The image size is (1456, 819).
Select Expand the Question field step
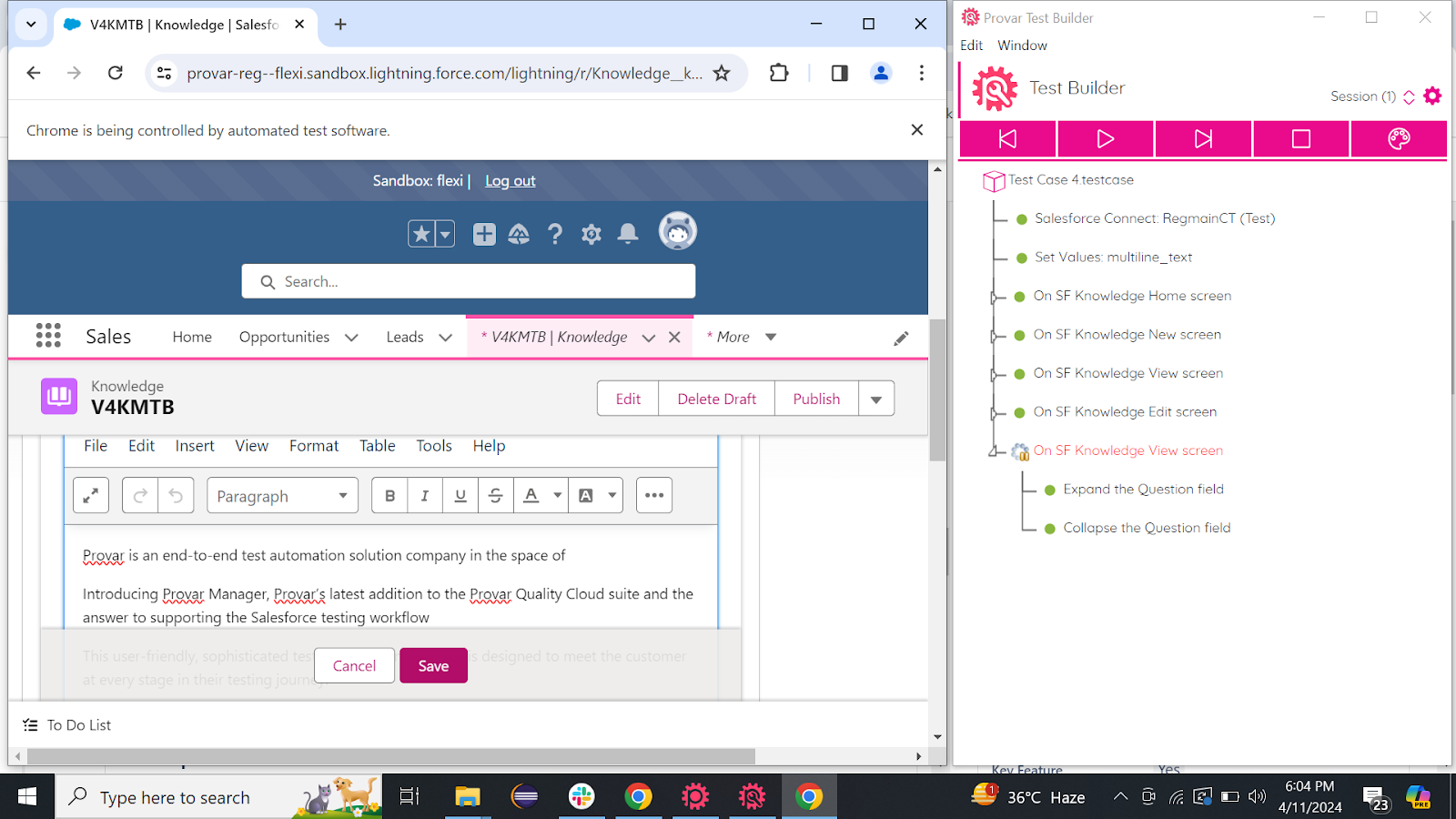coord(1143,489)
